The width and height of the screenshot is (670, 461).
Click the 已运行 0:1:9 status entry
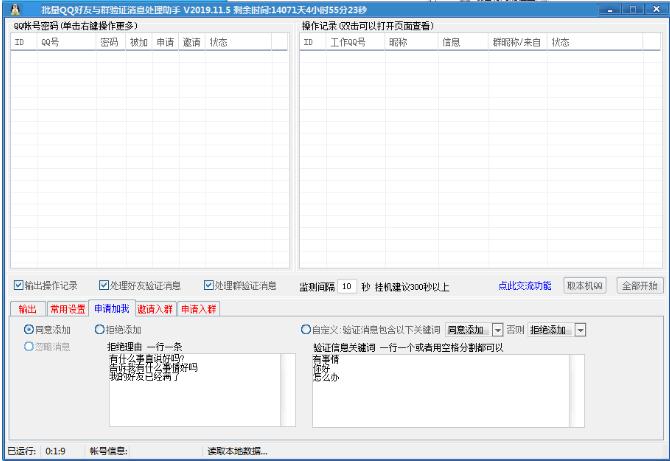click(37, 451)
